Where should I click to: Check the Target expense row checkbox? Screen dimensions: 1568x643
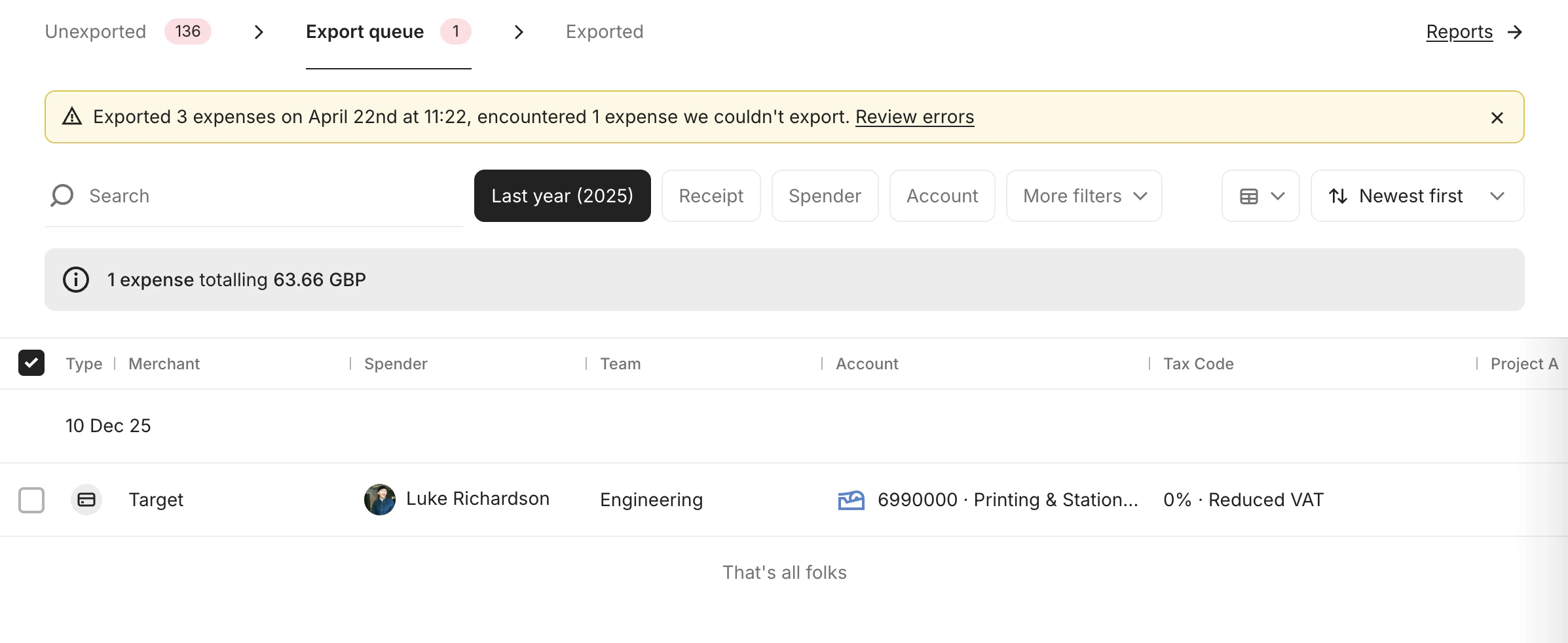coord(31,500)
